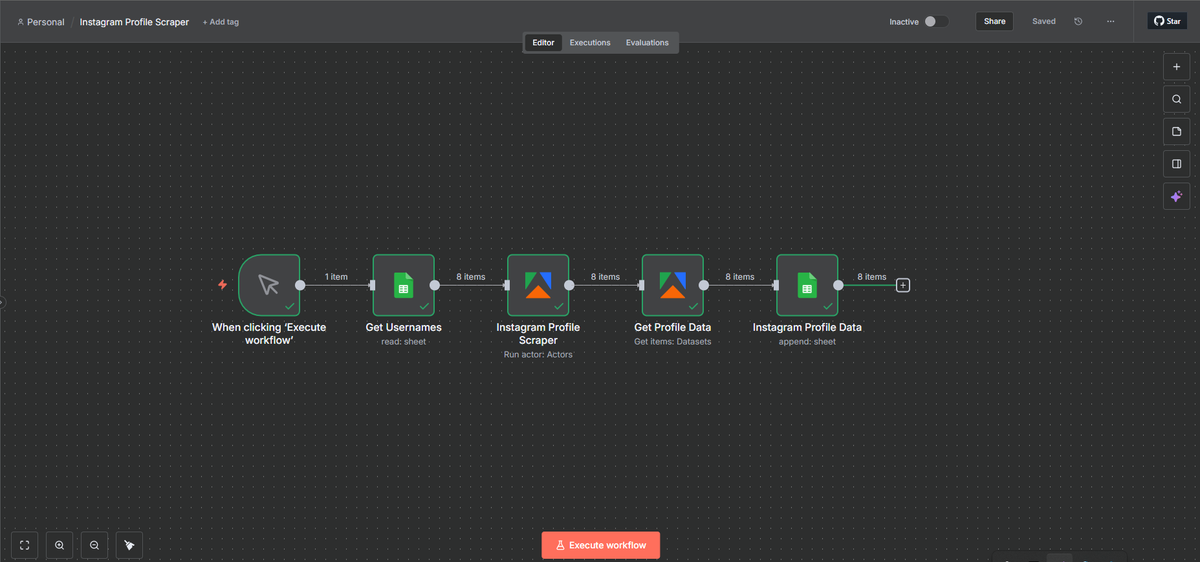Click the plus connector after Instagram Profile Data

903,285
